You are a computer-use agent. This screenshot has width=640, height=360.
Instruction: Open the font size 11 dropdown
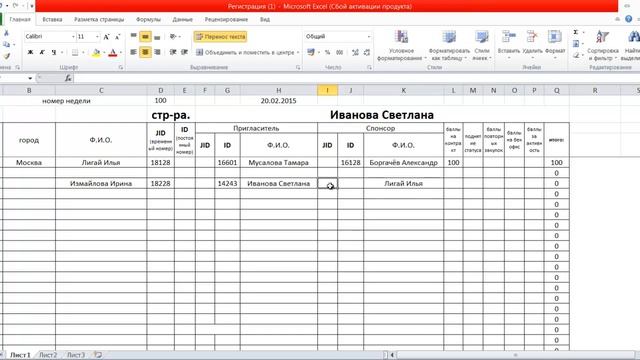tap(97, 37)
